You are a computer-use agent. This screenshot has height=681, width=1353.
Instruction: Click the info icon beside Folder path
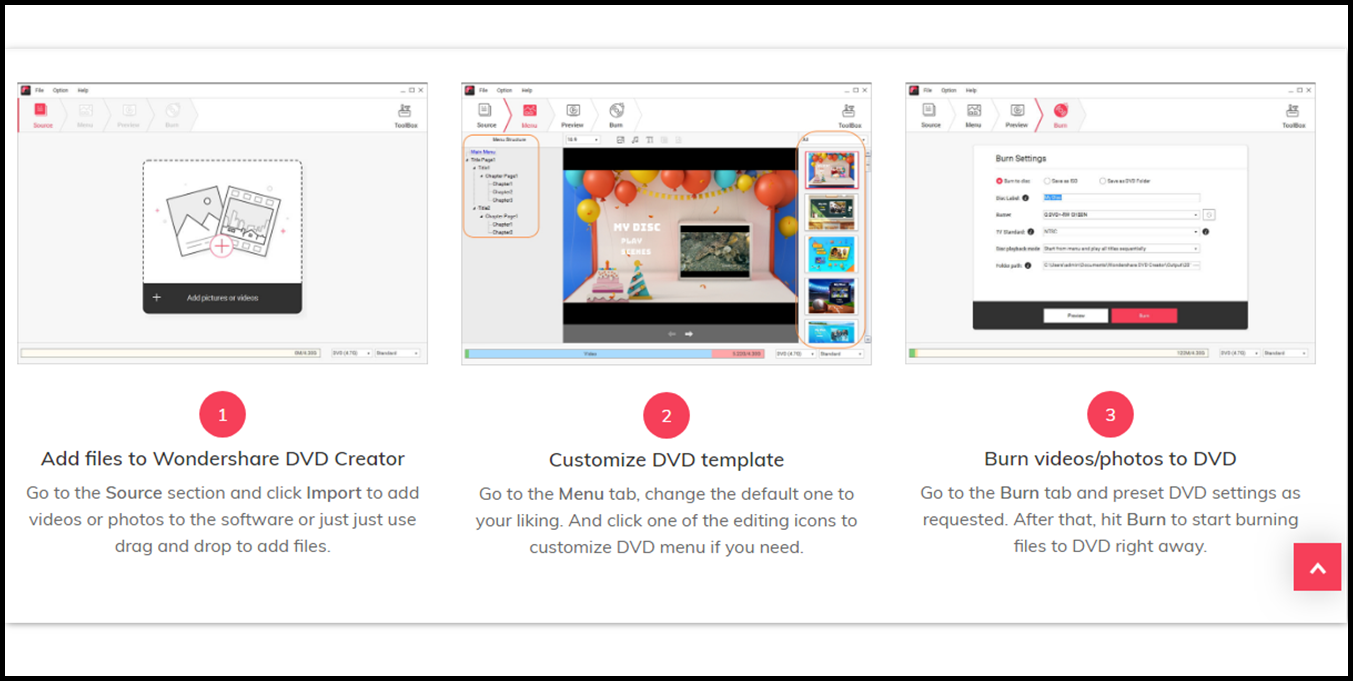tap(1028, 265)
